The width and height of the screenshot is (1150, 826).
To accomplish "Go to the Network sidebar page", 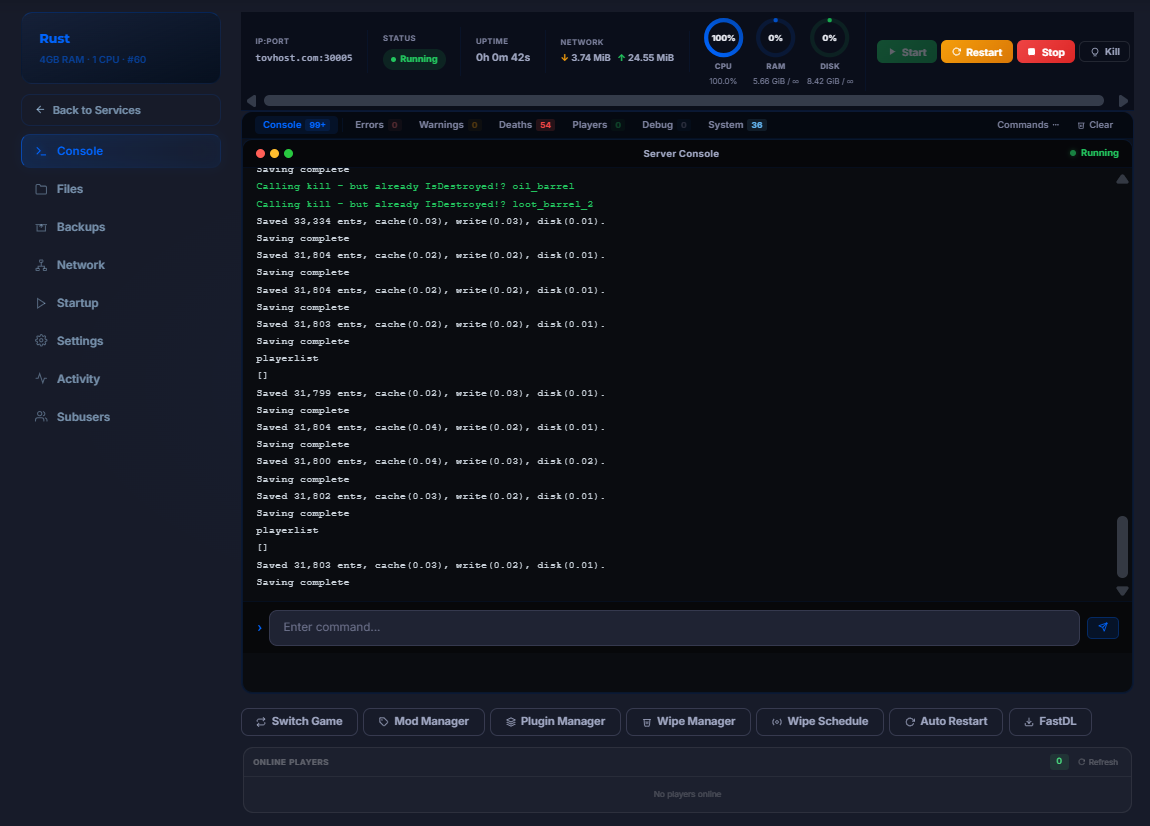I will 80,265.
